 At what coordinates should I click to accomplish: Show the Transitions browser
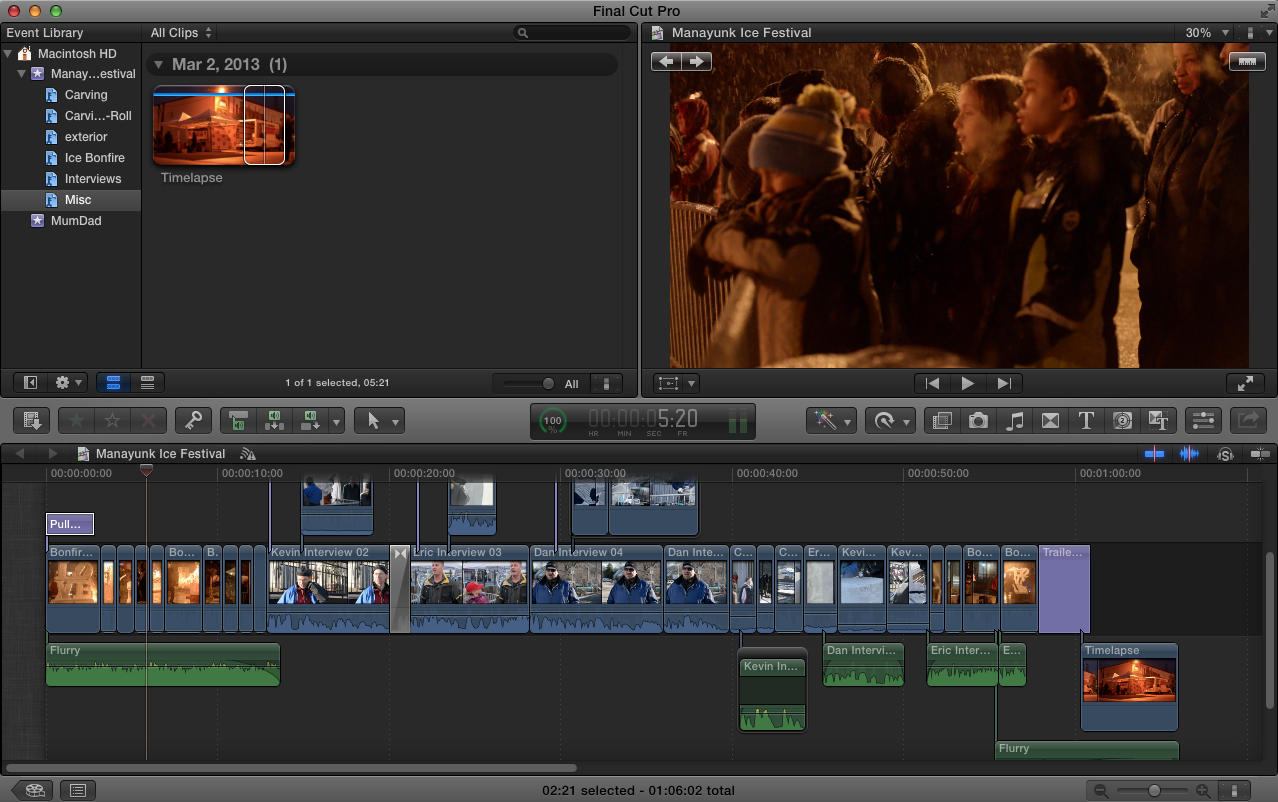tap(1050, 421)
